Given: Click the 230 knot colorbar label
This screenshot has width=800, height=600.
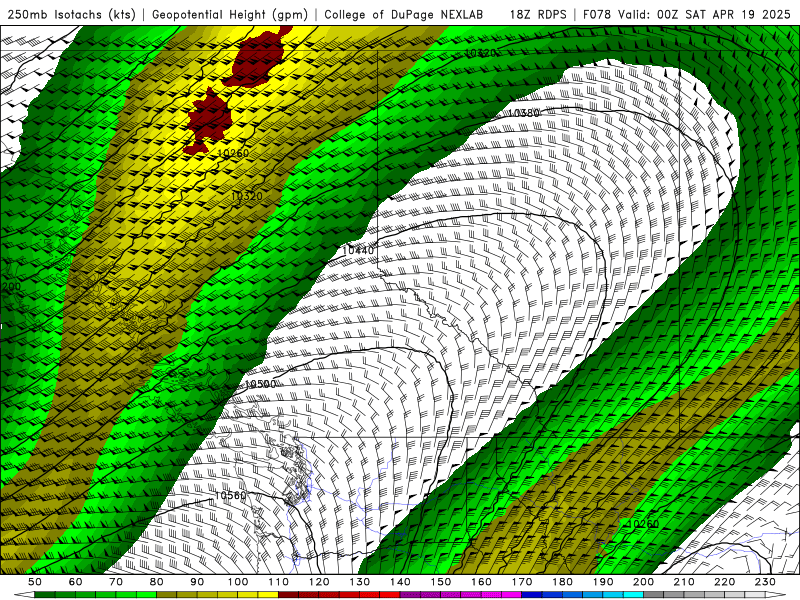Looking at the screenshot, I should click(x=765, y=582).
